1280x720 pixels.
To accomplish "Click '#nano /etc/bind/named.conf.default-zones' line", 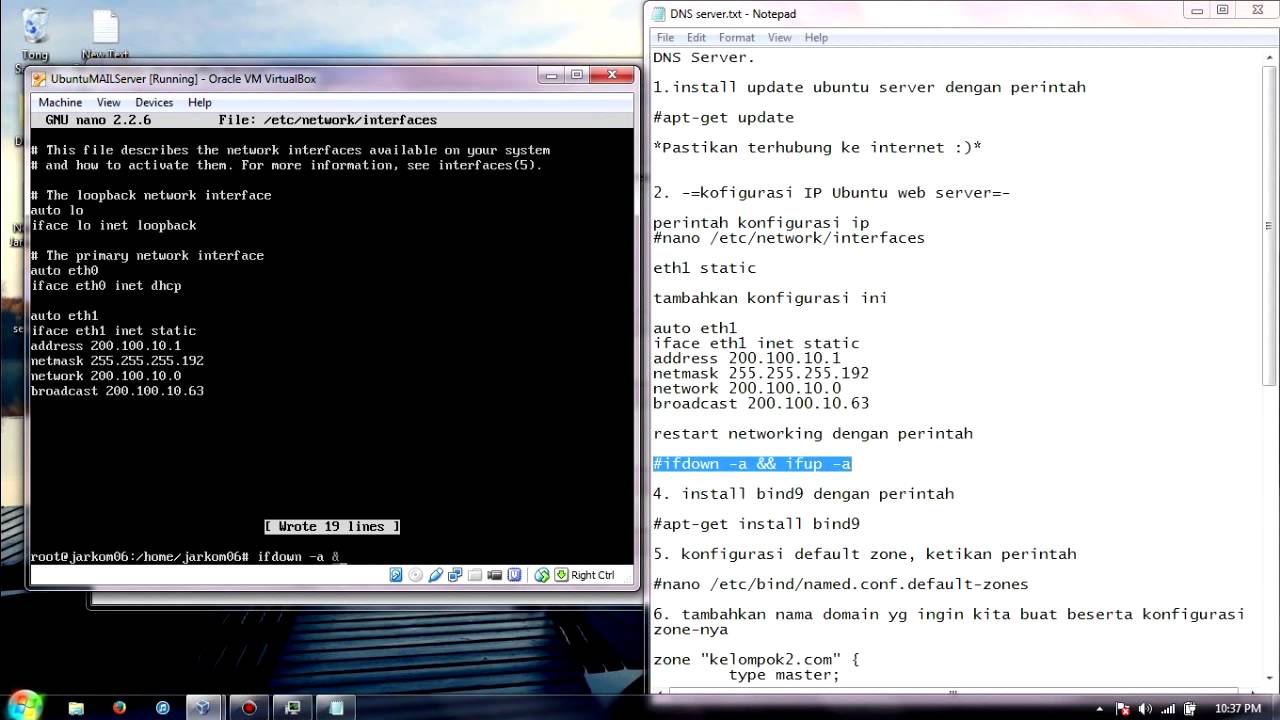I will [841, 584].
